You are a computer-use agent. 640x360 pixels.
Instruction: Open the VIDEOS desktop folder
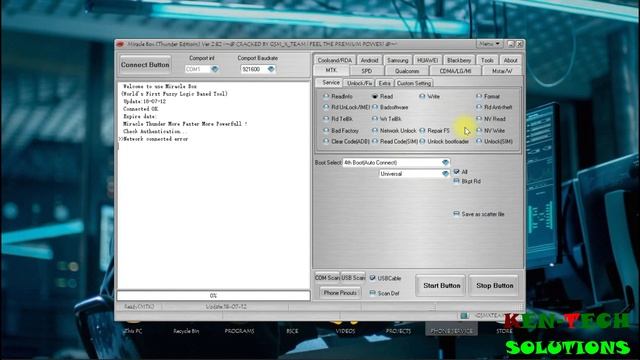tap(345, 331)
